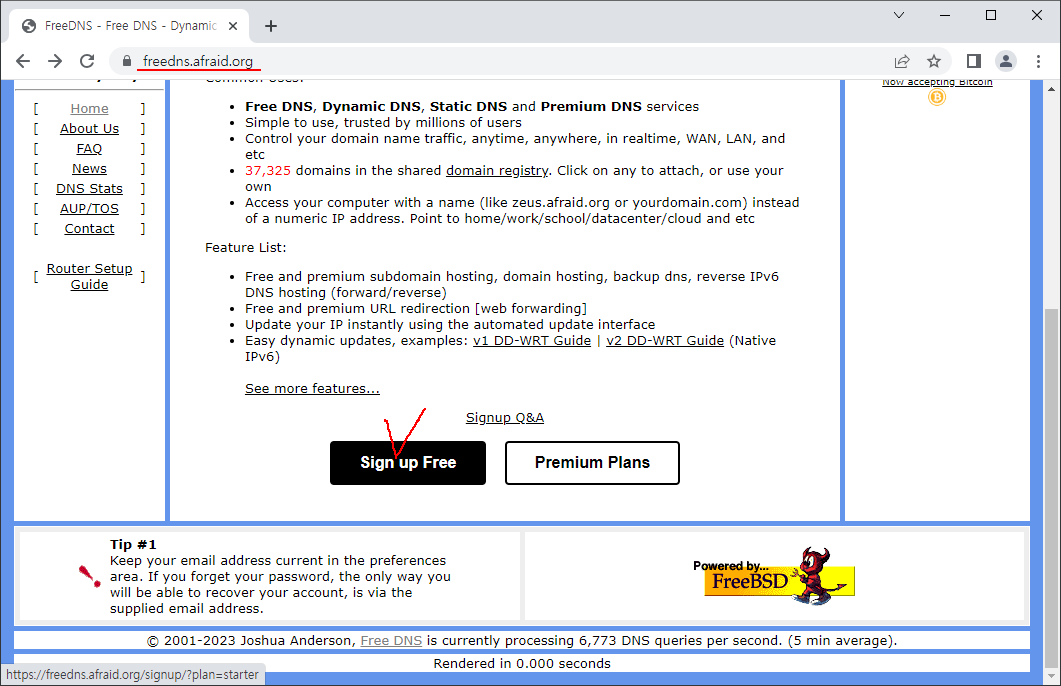Share this page icon in address bar

click(x=902, y=62)
